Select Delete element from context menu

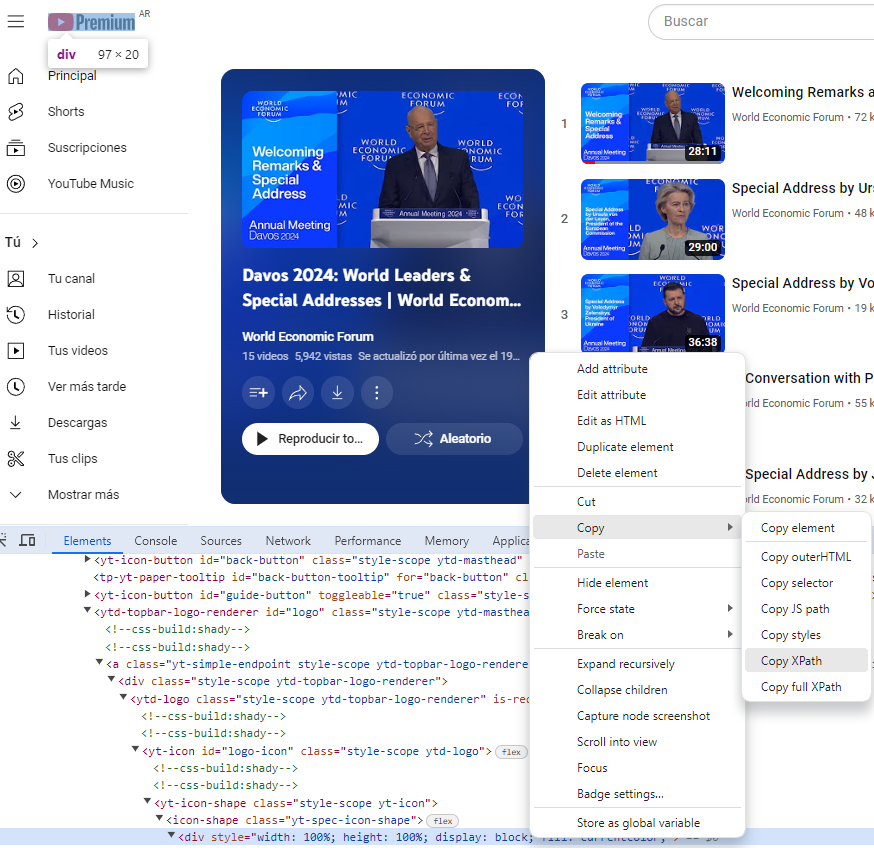[x=637, y=473]
